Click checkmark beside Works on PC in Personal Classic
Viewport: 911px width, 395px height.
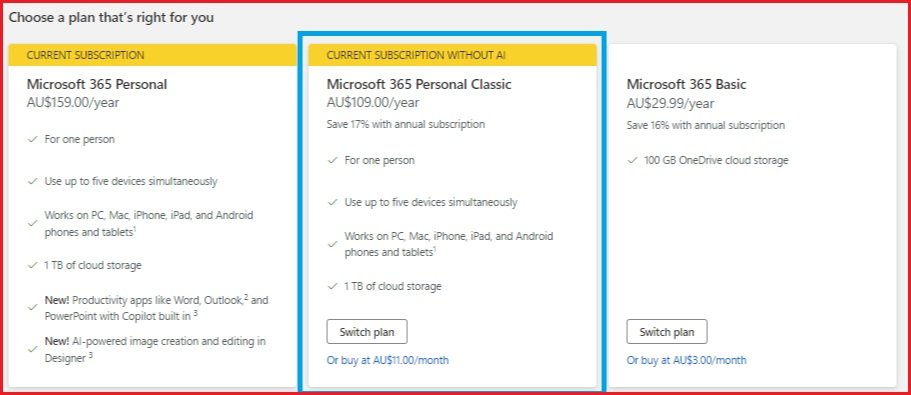[x=333, y=244]
